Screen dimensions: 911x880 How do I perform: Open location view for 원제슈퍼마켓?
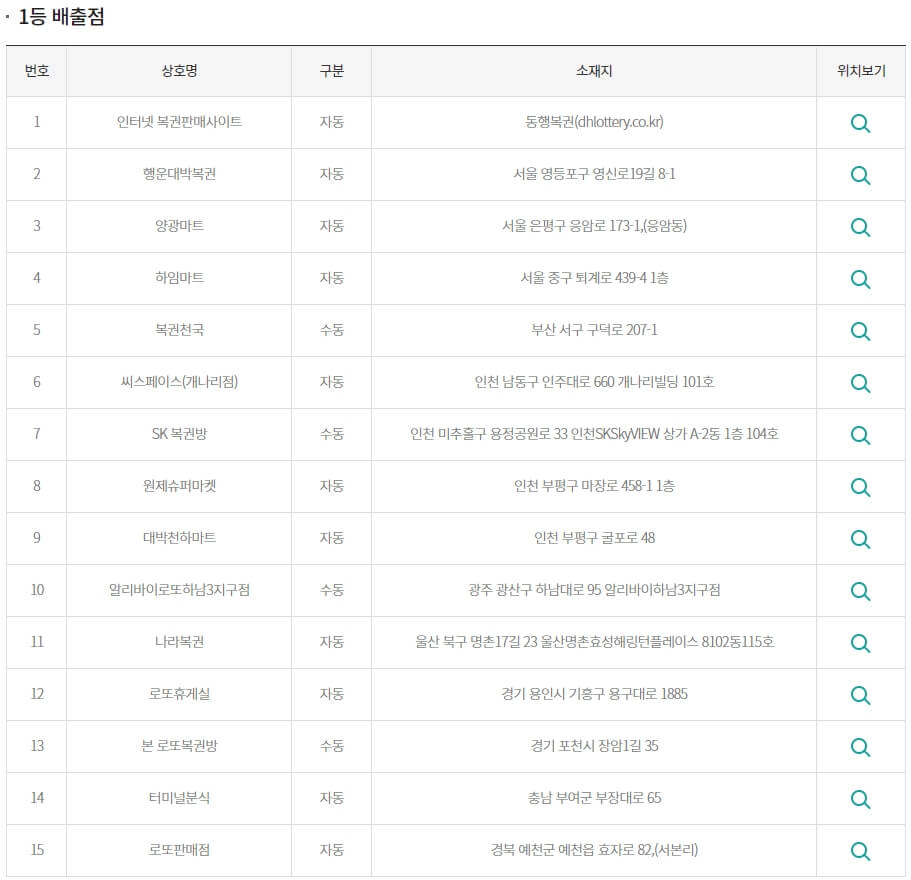click(x=860, y=487)
